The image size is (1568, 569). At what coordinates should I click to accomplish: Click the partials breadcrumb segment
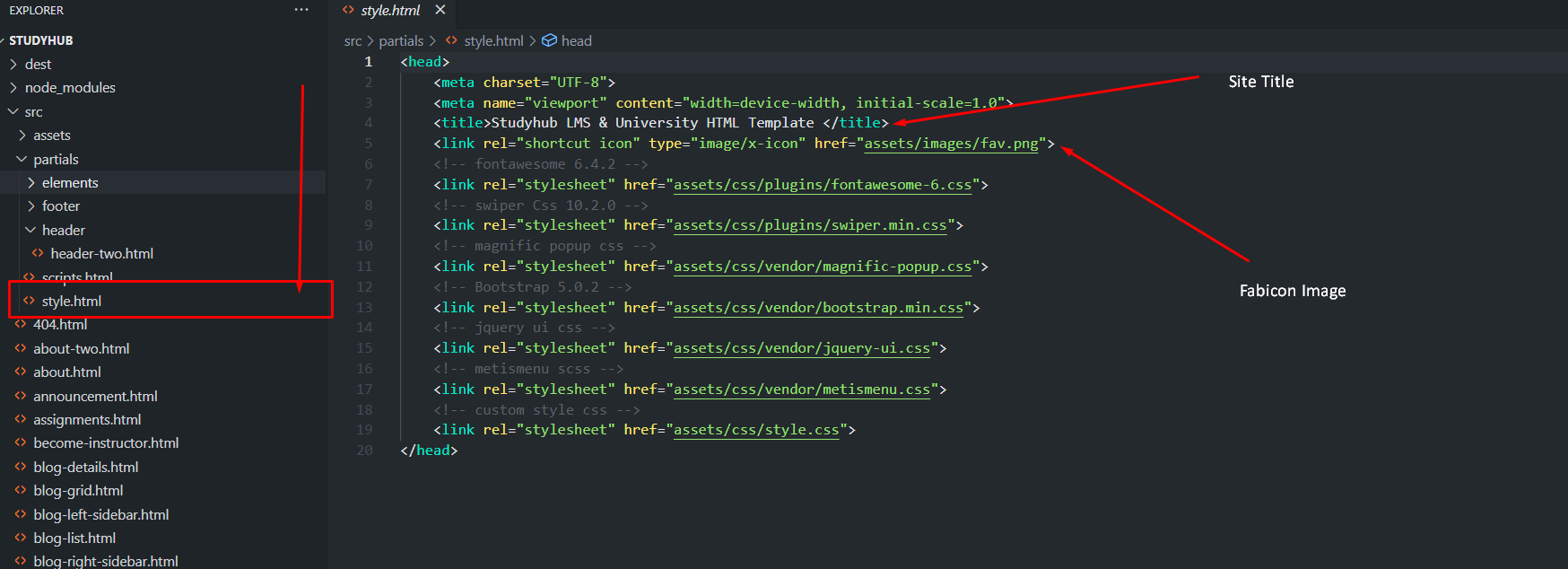401,40
